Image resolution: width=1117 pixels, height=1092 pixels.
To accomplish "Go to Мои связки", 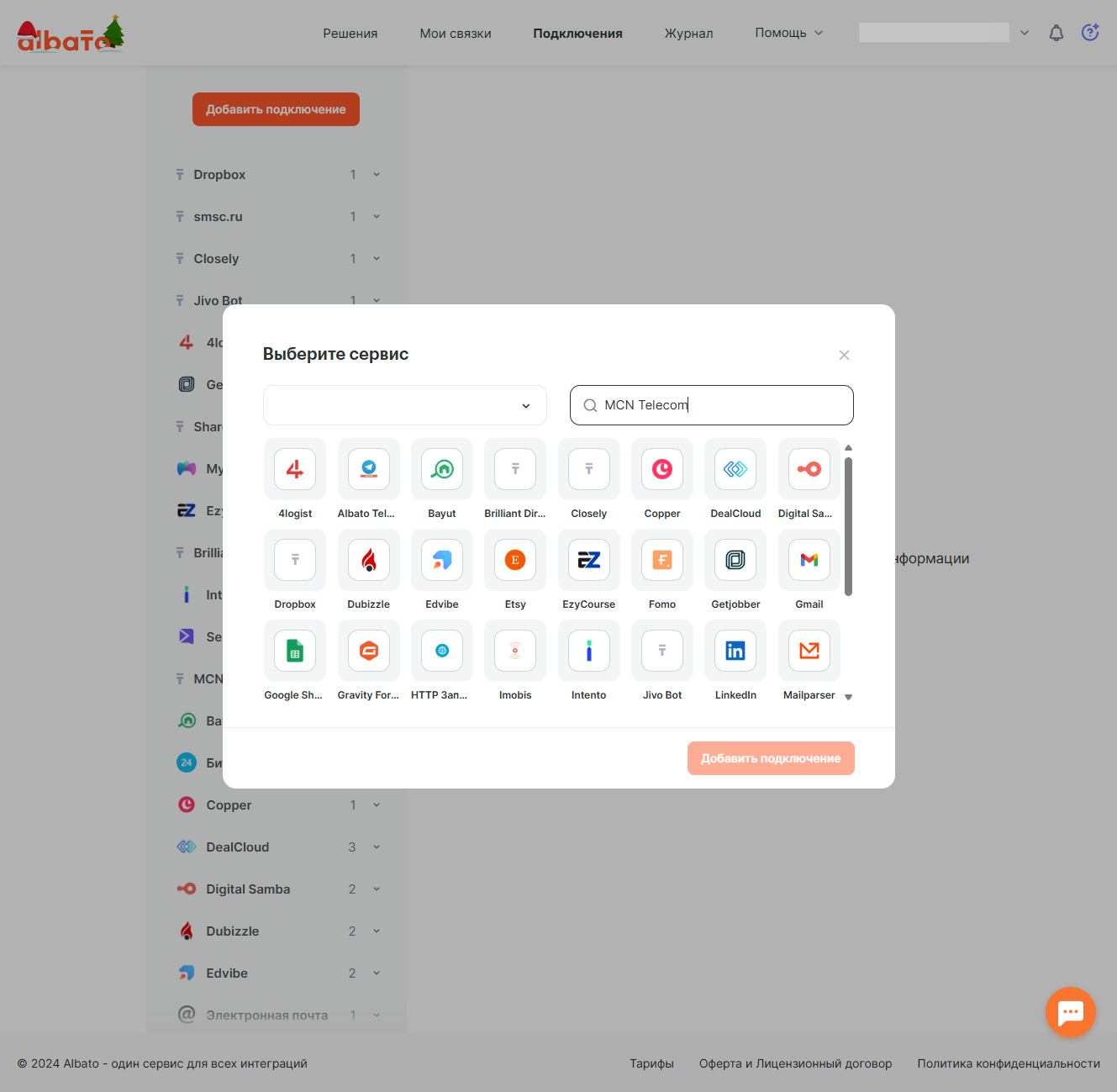I will pos(456,34).
